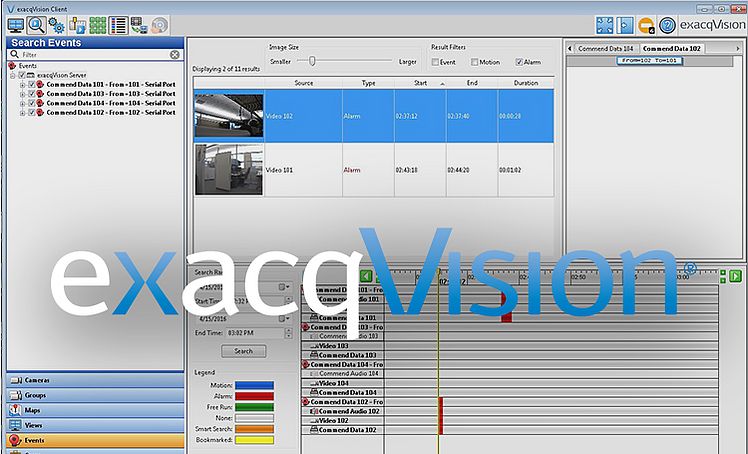Uncheck Commend Data 102 Serial Port checkbox
The width and height of the screenshot is (748, 454).
(31, 113)
